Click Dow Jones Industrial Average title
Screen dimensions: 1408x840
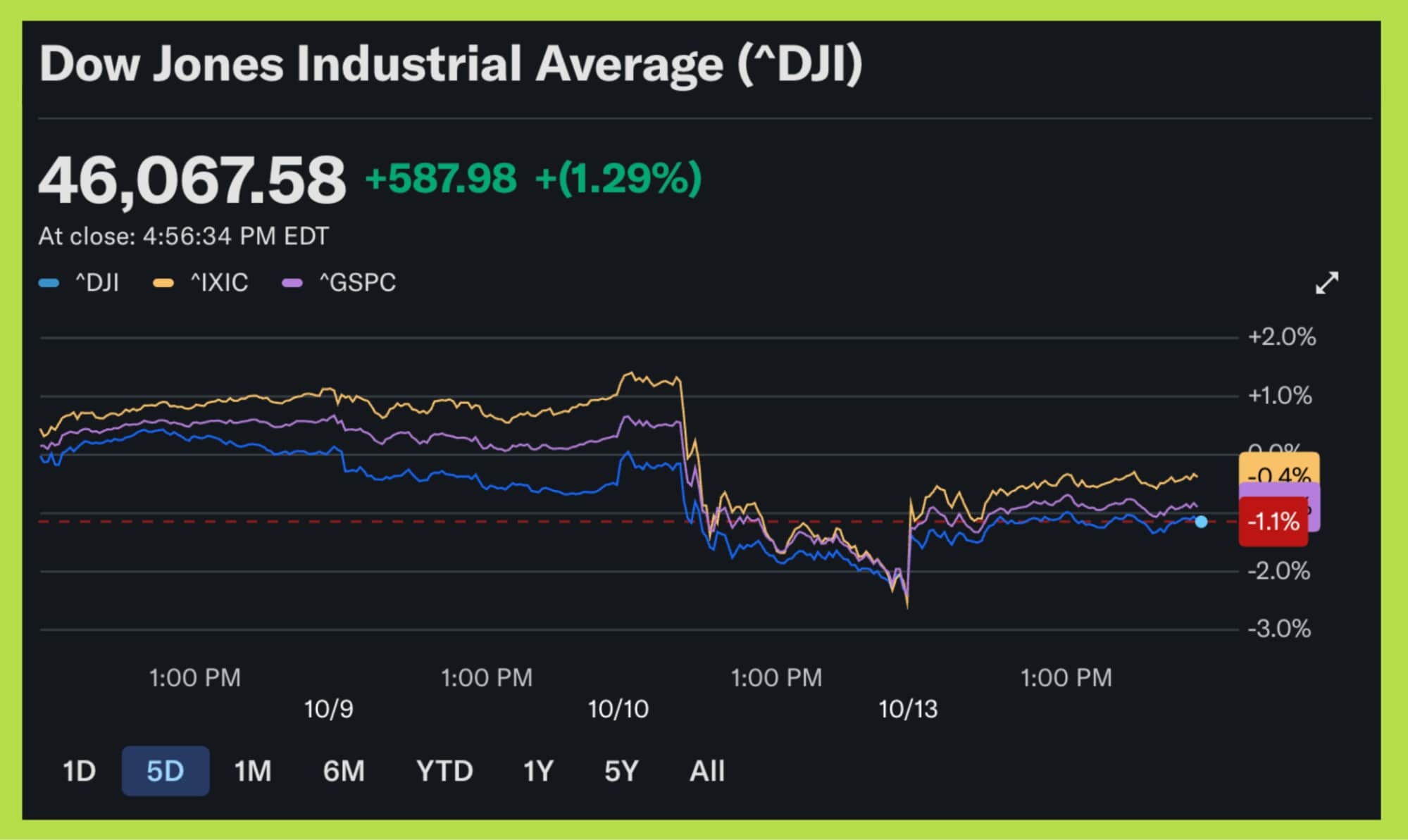[x=451, y=64]
